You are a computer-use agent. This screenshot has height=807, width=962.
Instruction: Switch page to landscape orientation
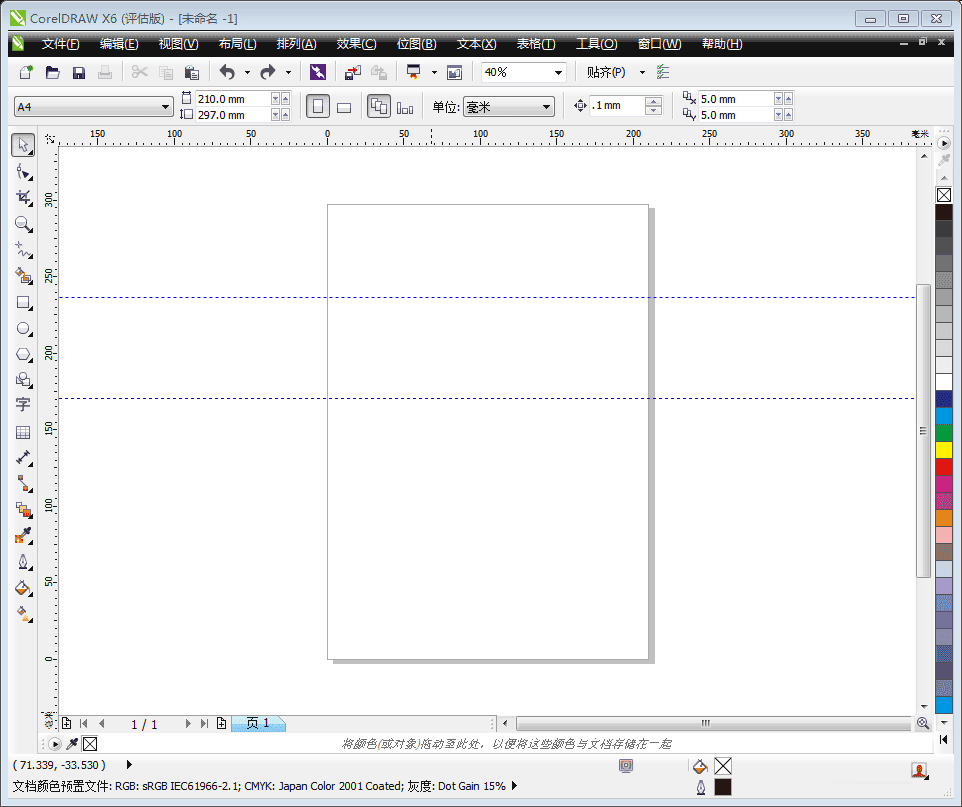click(x=344, y=107)
